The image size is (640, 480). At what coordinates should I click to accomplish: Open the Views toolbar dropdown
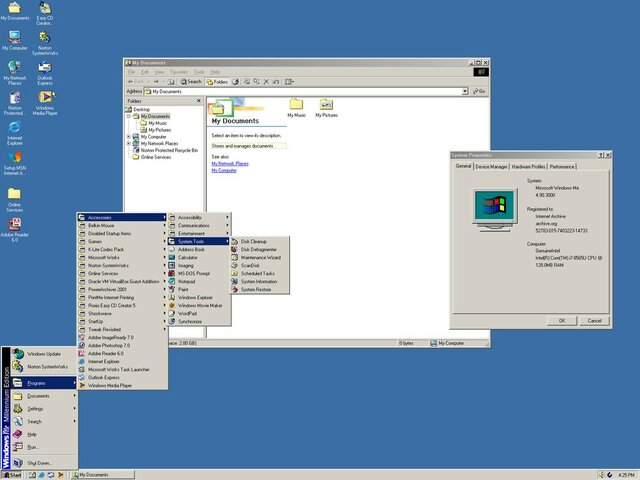(289, 82)
